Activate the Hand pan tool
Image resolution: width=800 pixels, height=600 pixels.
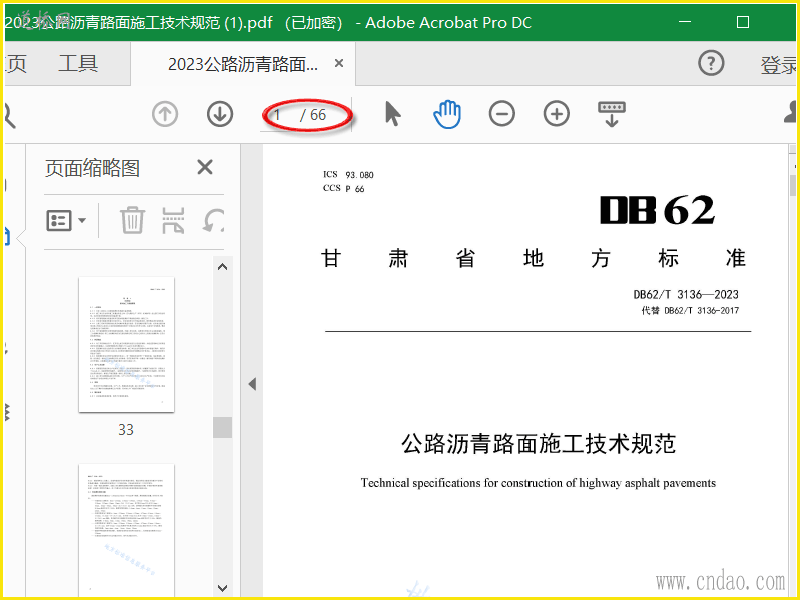pyautogui.click(x=447, y=114)
